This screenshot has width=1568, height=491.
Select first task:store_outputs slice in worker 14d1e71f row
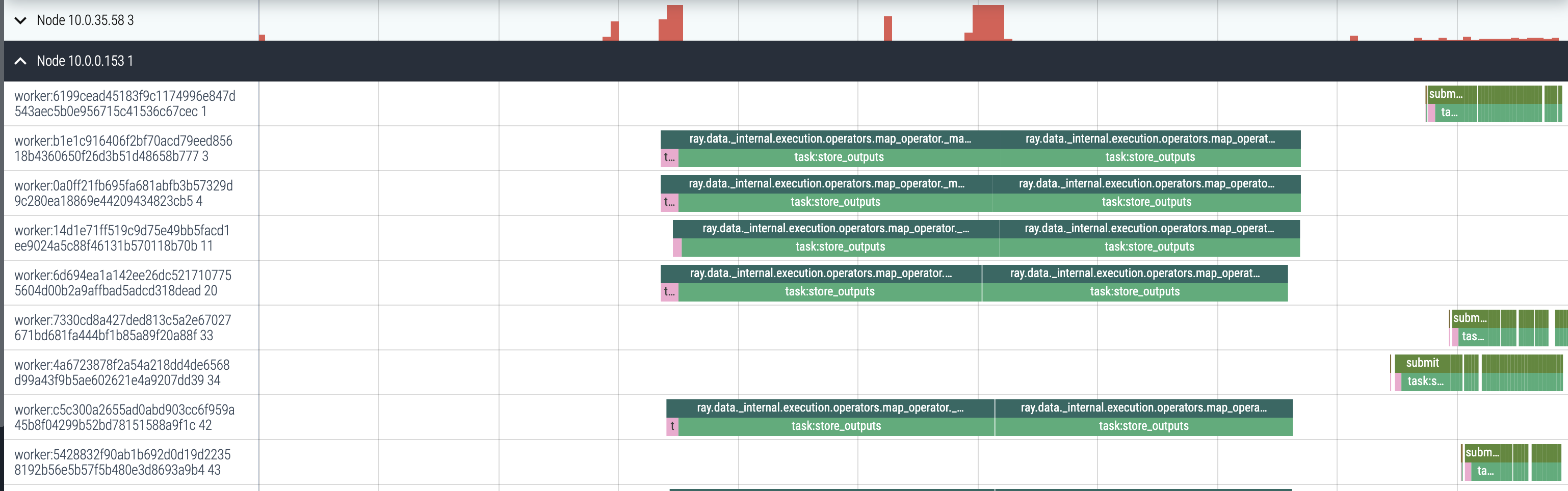(x=840, y=247)
